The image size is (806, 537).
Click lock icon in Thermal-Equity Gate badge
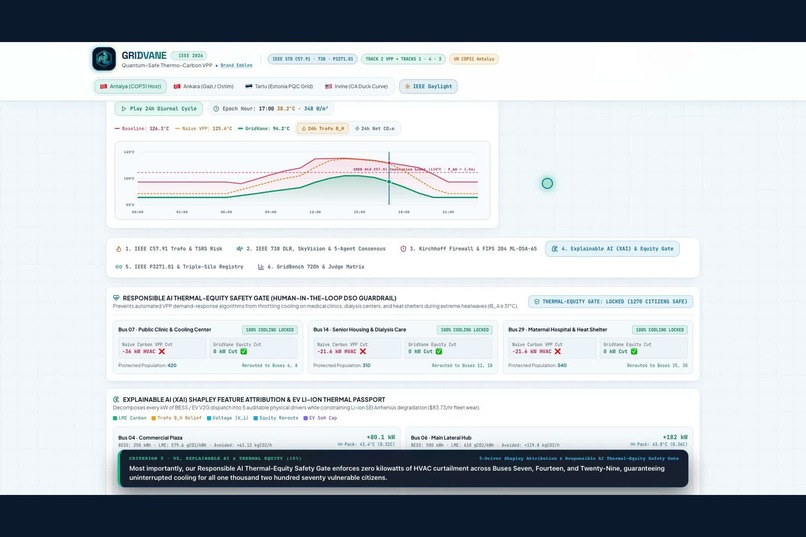tap(537, 302)
